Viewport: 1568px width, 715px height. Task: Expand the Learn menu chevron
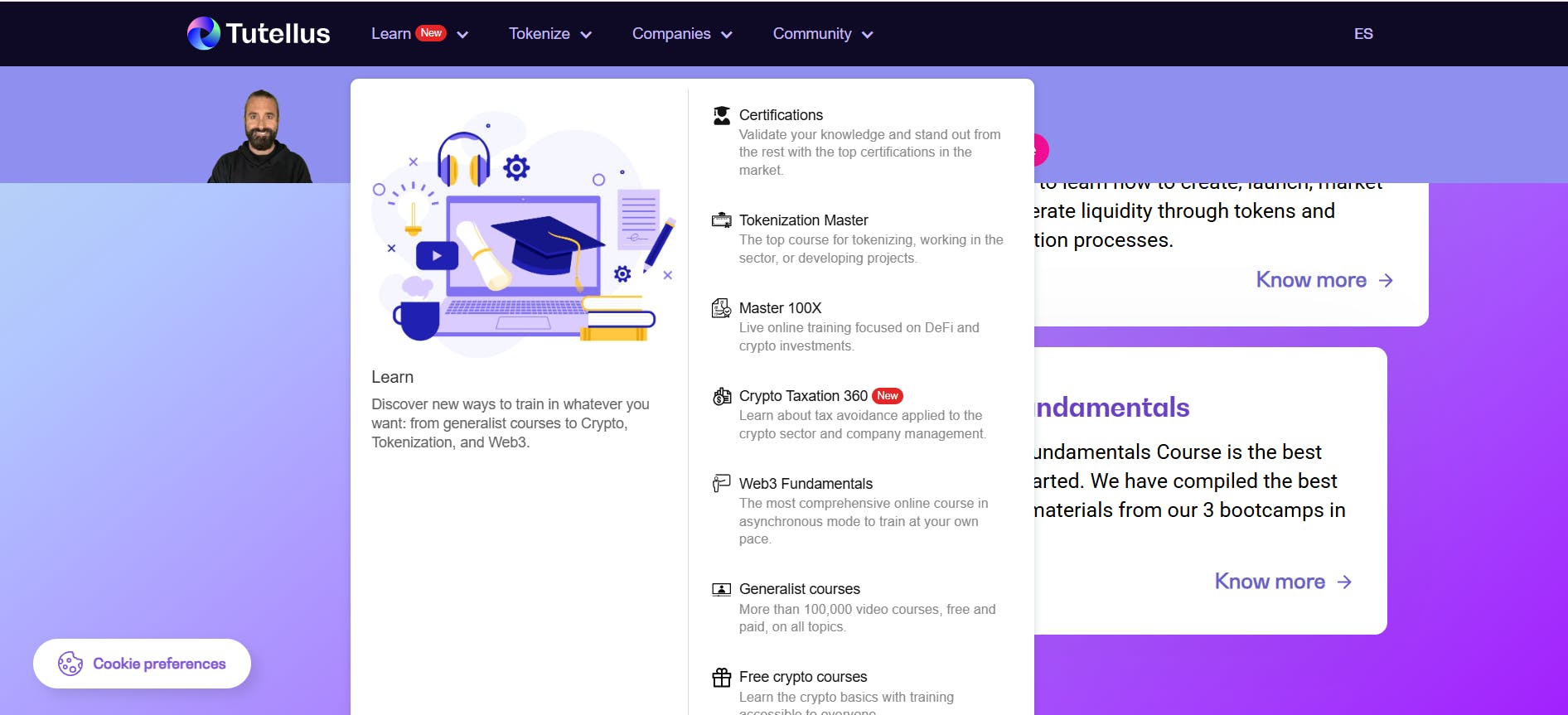tap(462, 35)
